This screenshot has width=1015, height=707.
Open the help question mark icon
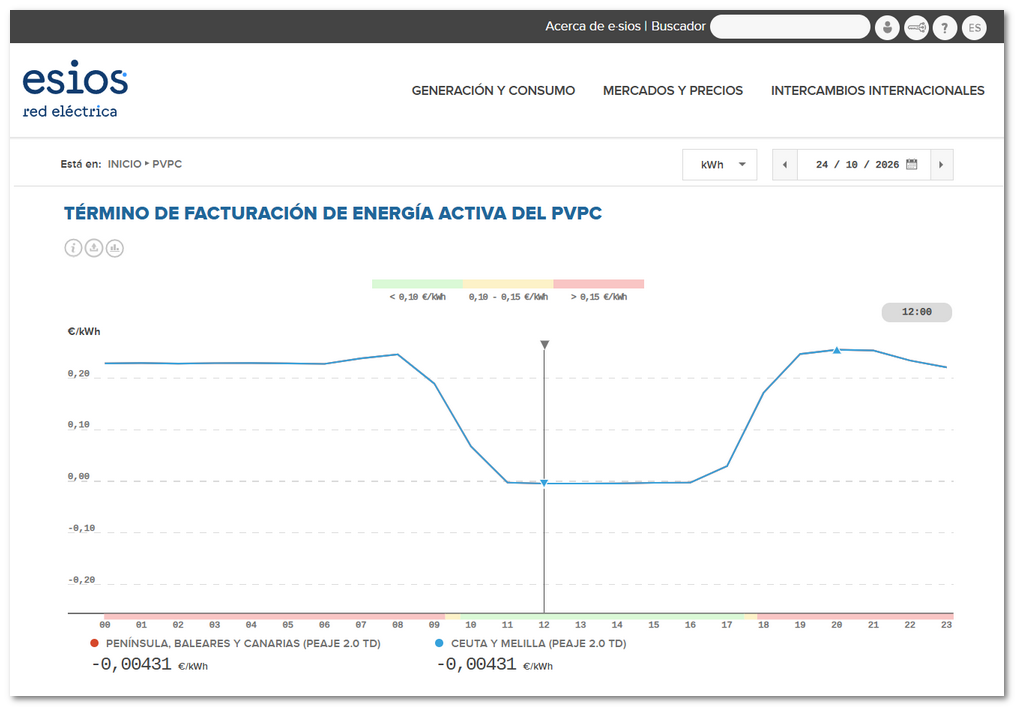[945, 28]
